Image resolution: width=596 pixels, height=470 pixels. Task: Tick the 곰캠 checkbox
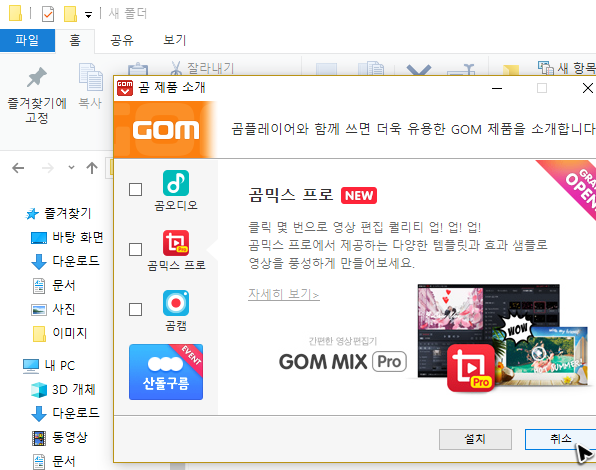(135, 310)
